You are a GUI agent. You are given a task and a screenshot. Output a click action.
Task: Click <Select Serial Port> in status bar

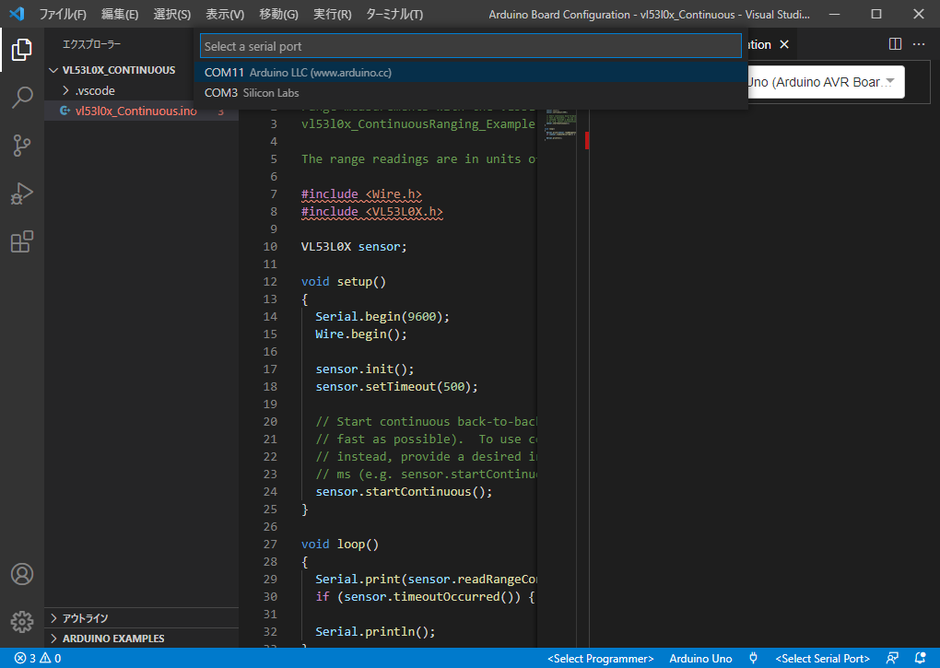[x=822, y=658]
